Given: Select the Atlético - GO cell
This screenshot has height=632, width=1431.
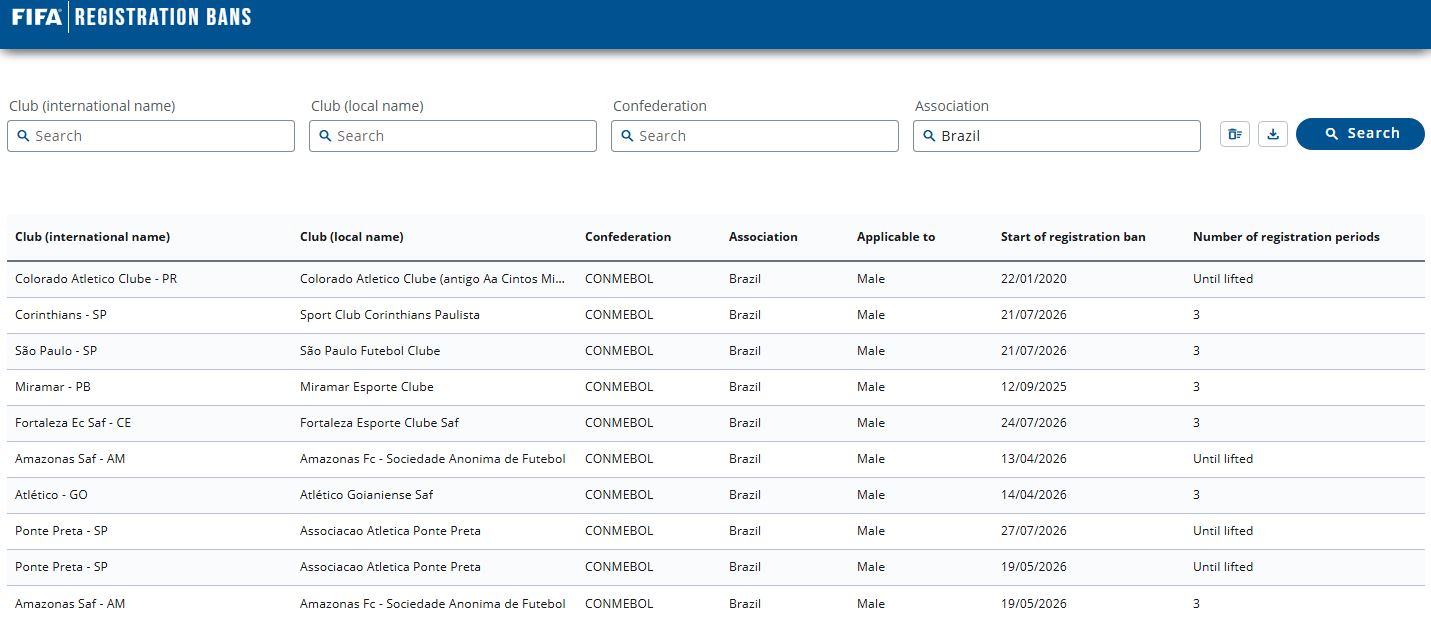Looking at the screenshot, I should [51, 495].
